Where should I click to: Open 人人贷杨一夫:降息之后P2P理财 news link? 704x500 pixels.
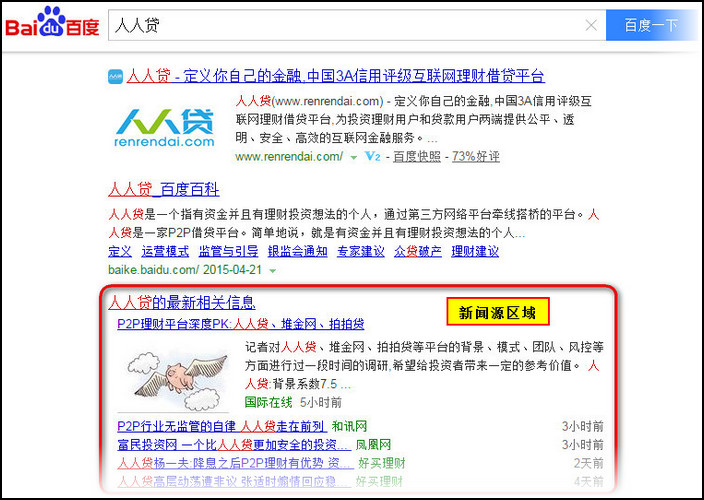coord(235,463)
